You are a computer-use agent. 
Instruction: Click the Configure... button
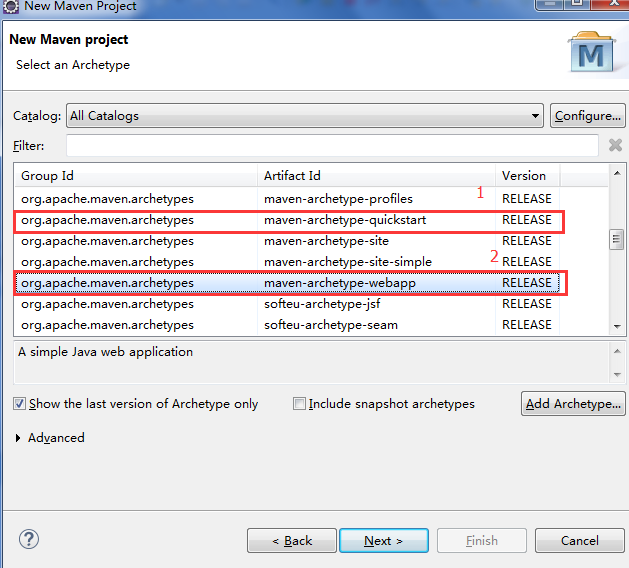(x=587, y=116)
